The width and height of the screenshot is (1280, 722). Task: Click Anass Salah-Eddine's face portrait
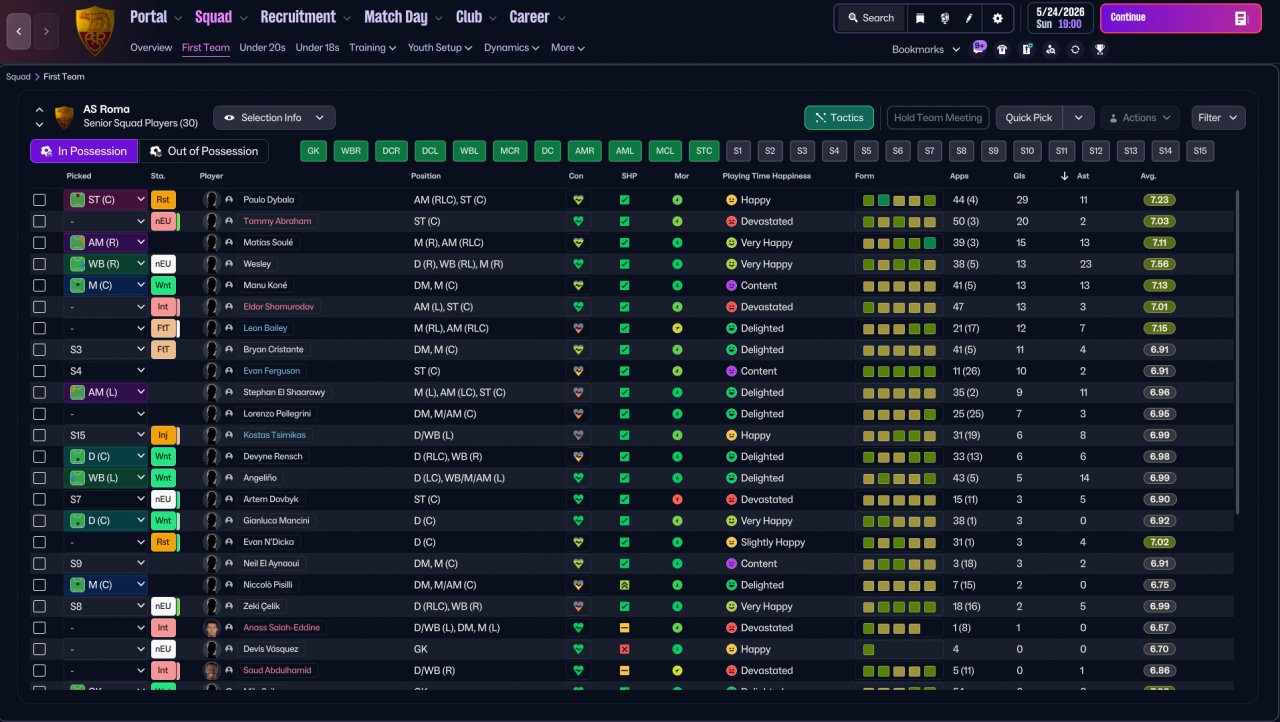(211, 628)
